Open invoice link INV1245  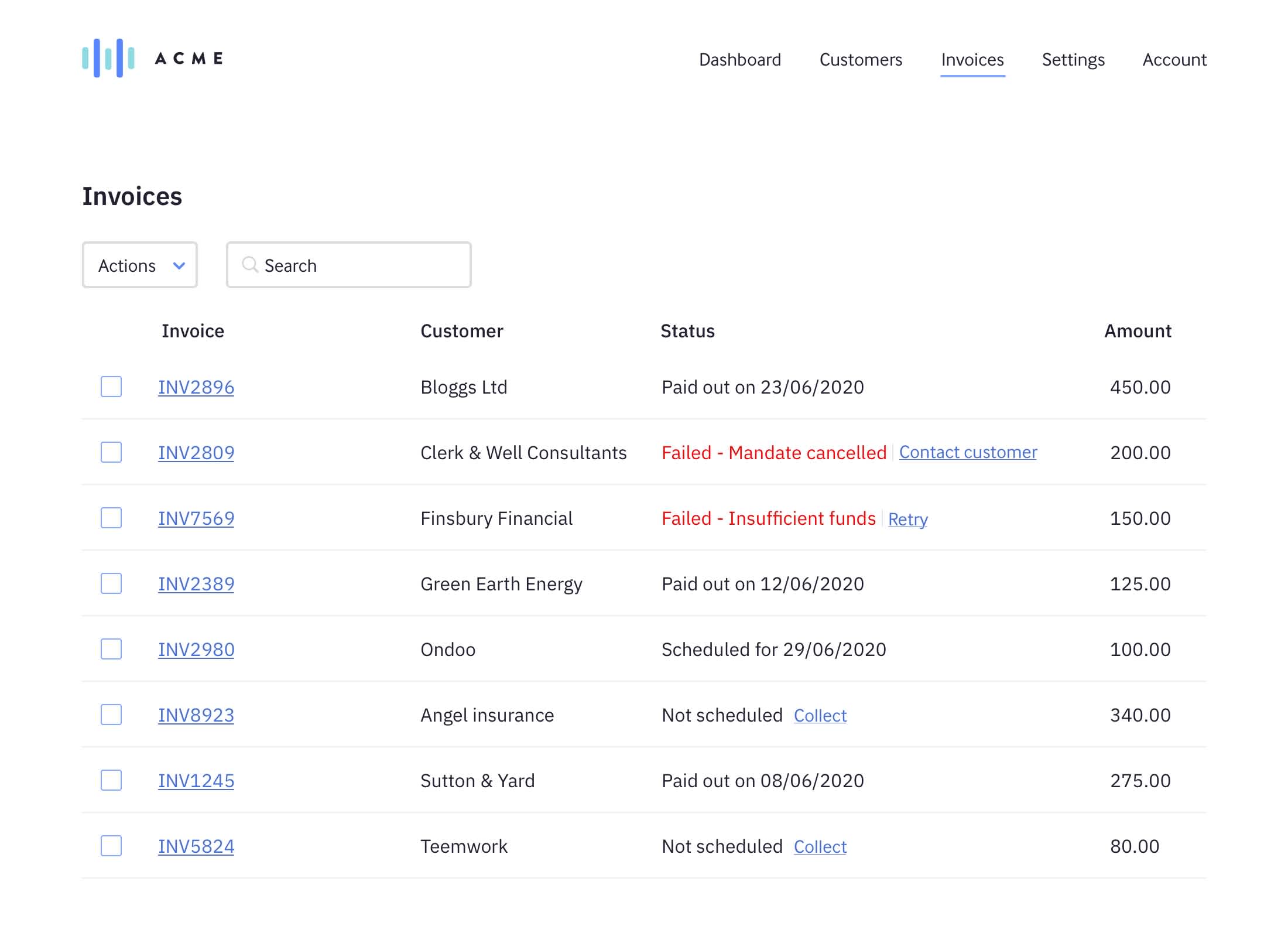196,781
